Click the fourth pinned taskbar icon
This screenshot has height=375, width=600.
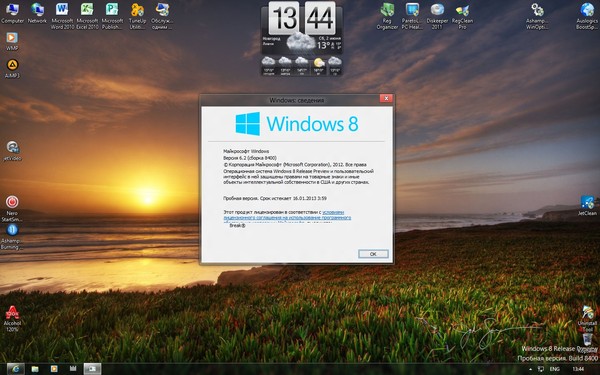point(73,369)
